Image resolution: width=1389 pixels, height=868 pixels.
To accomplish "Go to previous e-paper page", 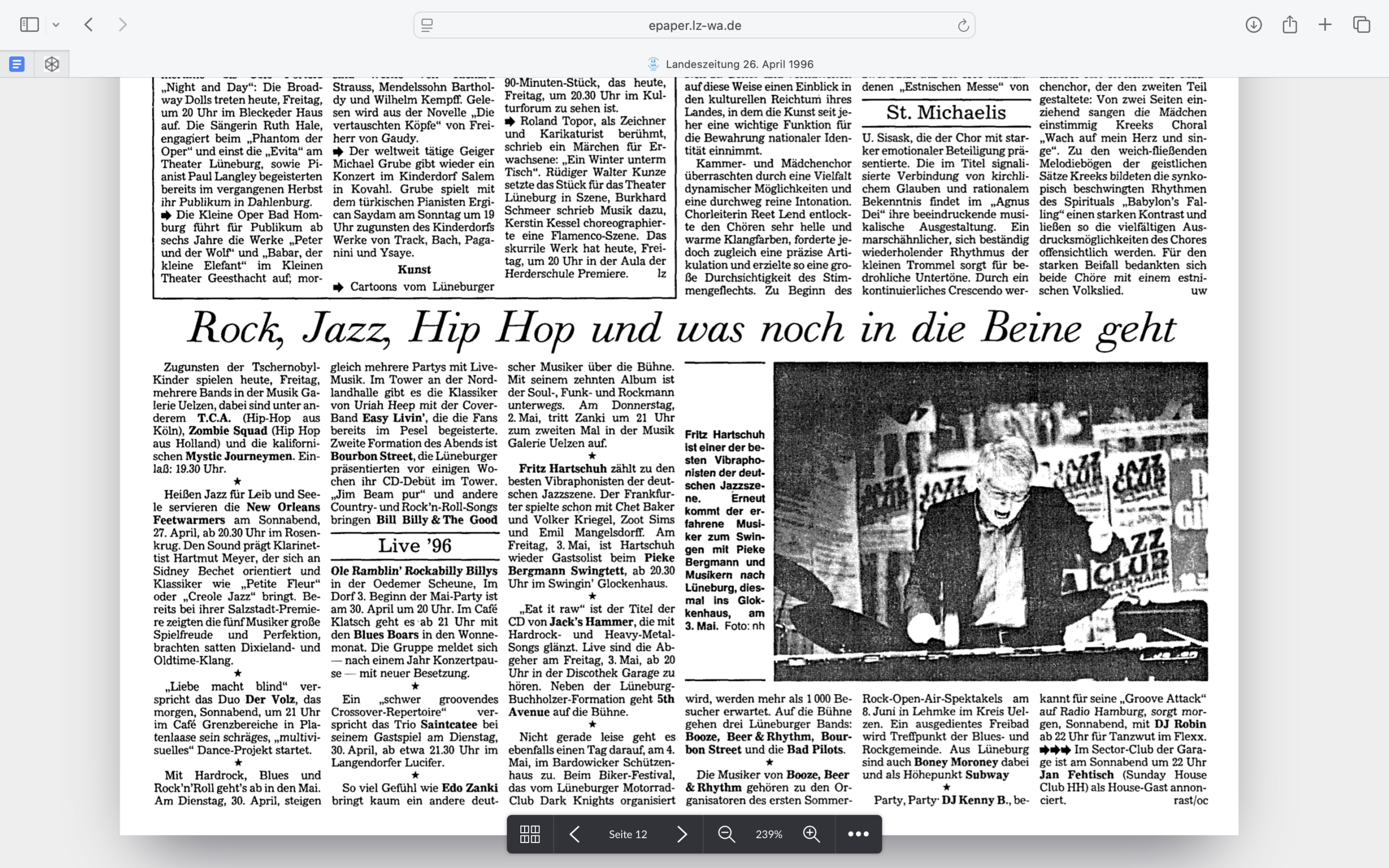I will point(575,834).
